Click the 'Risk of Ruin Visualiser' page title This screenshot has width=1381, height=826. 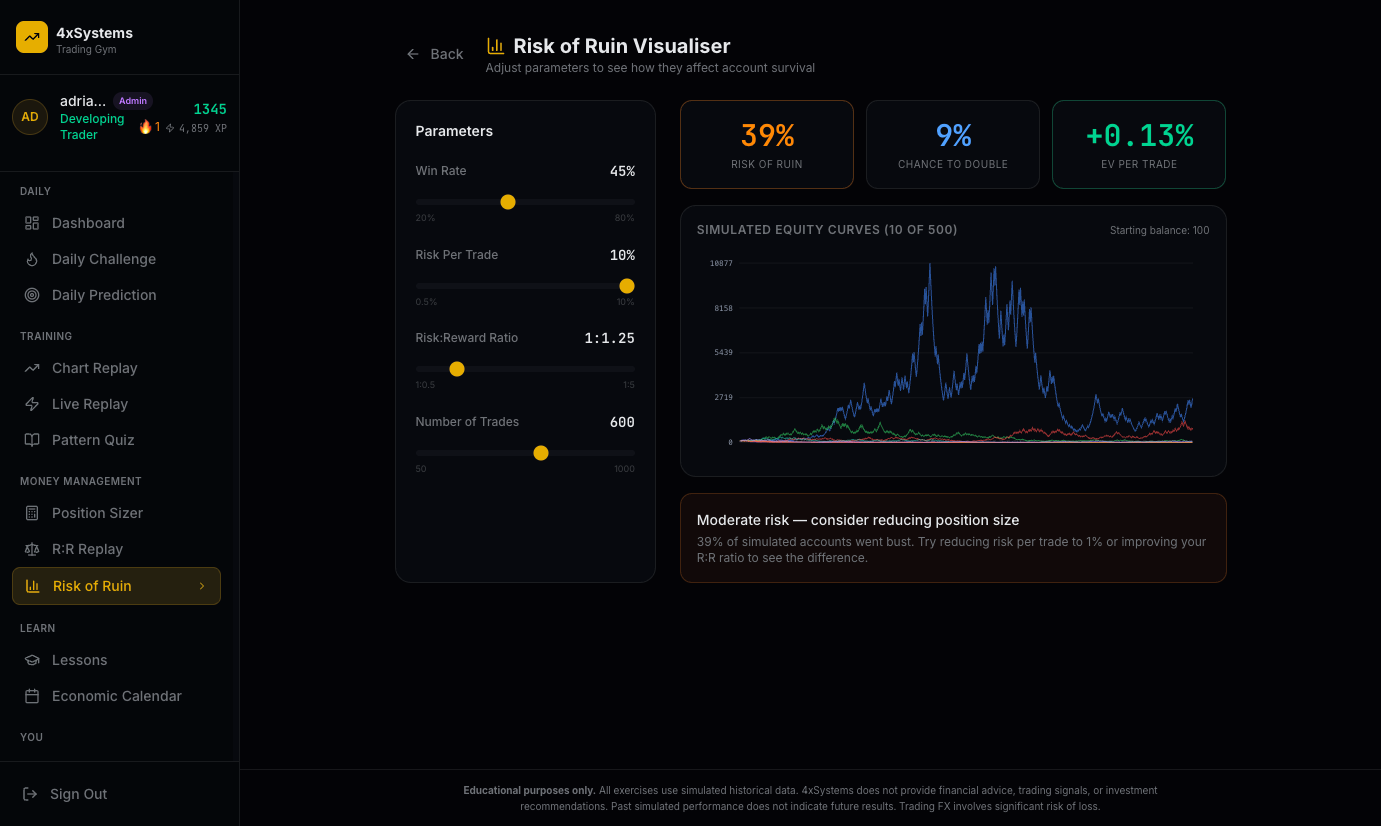coord(622,46)
